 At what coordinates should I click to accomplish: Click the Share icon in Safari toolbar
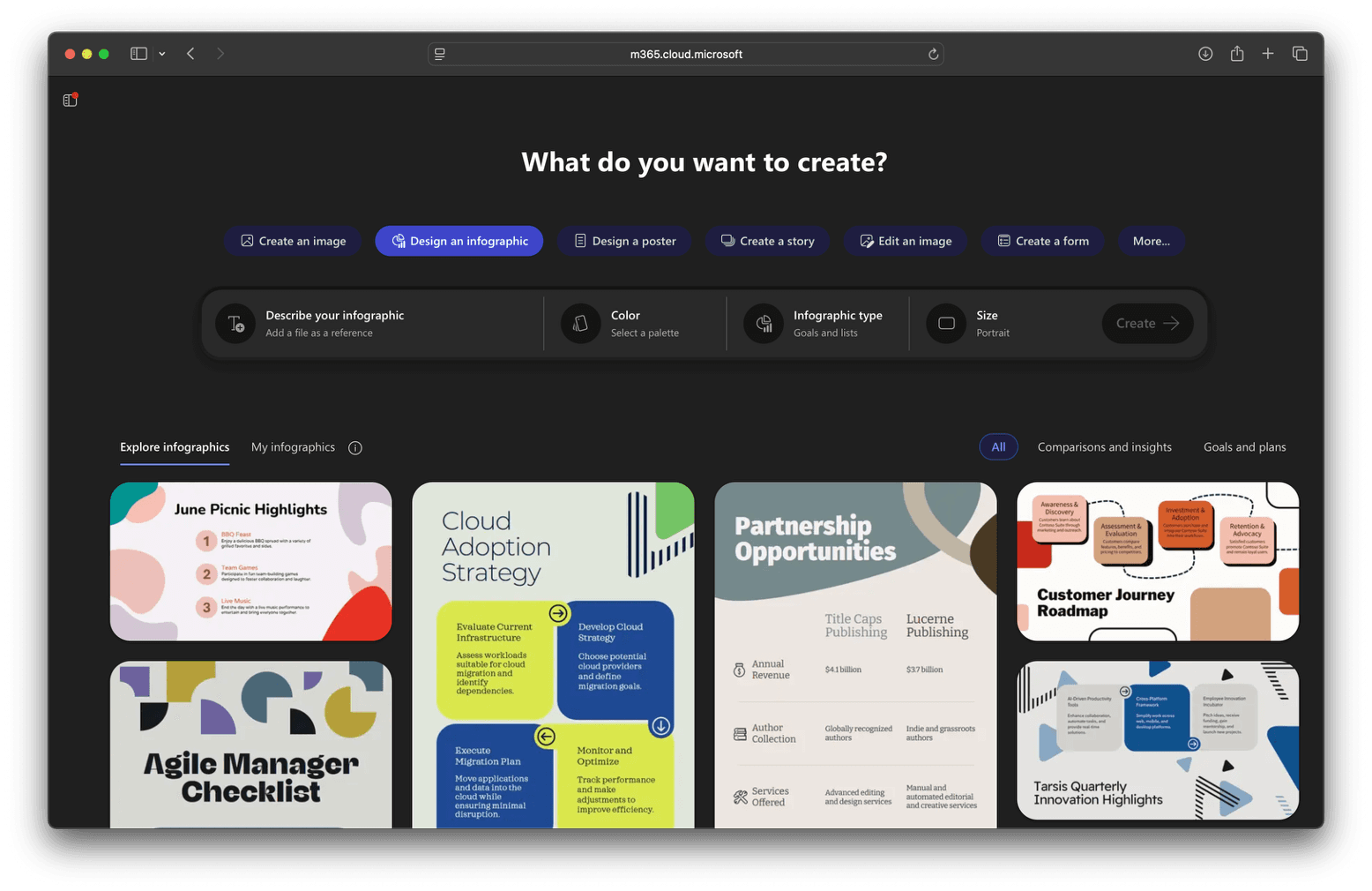[x=1237, y=54]
